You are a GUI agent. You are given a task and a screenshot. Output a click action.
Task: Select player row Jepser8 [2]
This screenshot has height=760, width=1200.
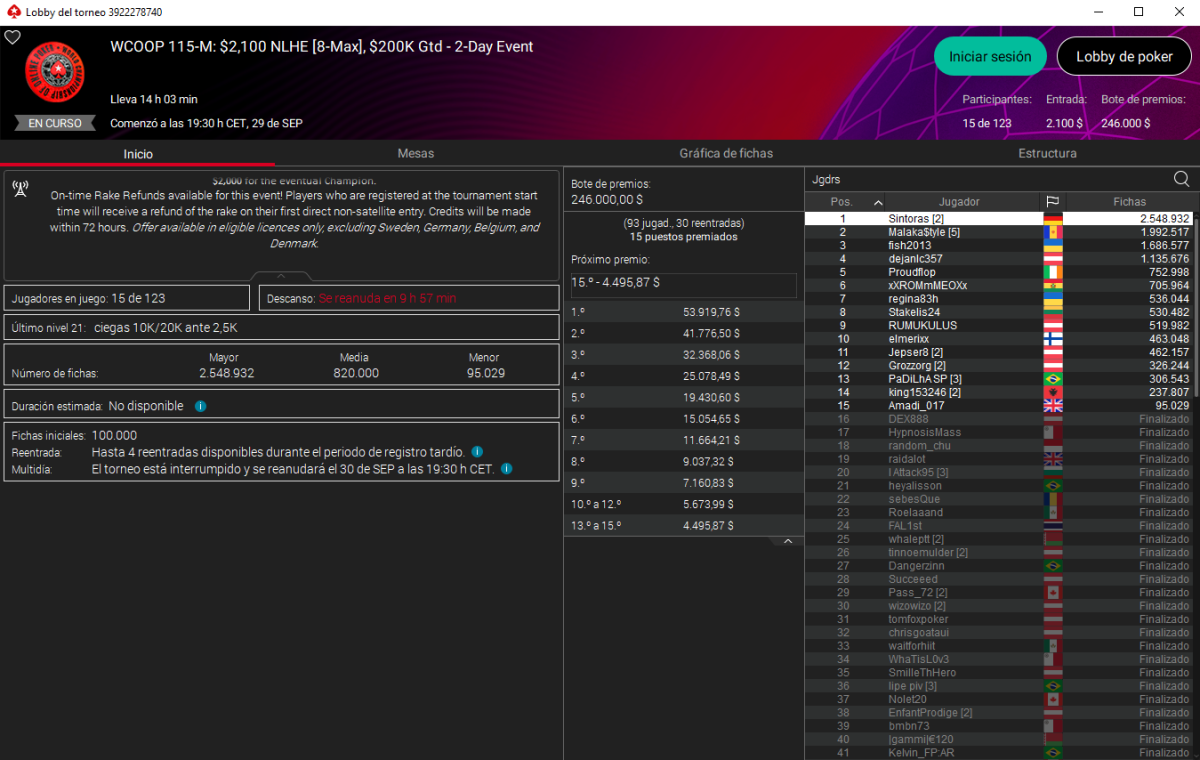coord(999,352)
